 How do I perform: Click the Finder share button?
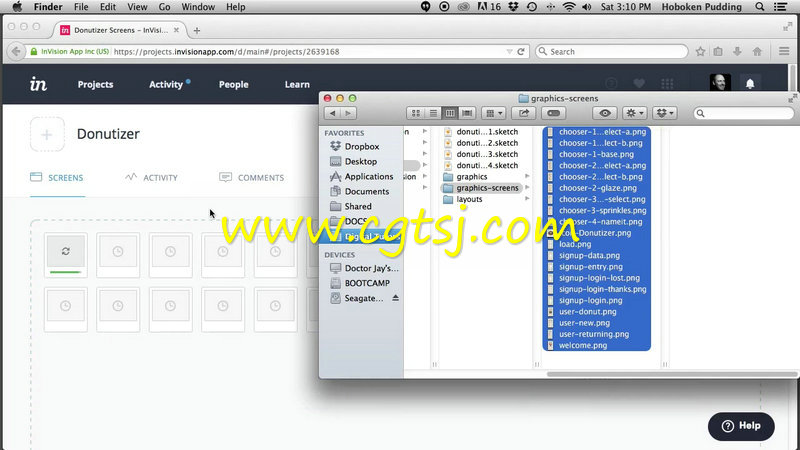click(x=524, y=113)
